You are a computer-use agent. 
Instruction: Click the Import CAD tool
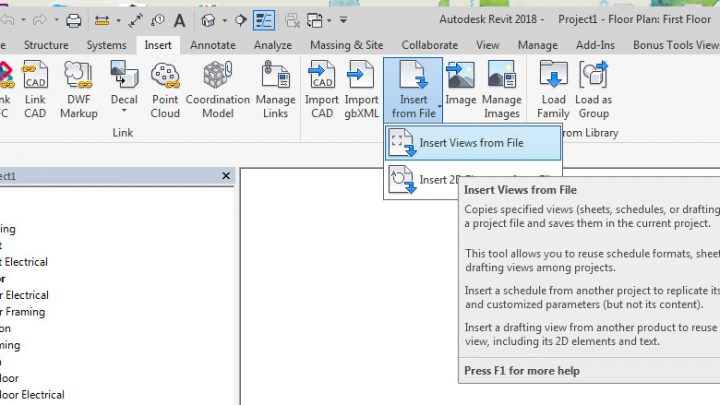(321, 90)
